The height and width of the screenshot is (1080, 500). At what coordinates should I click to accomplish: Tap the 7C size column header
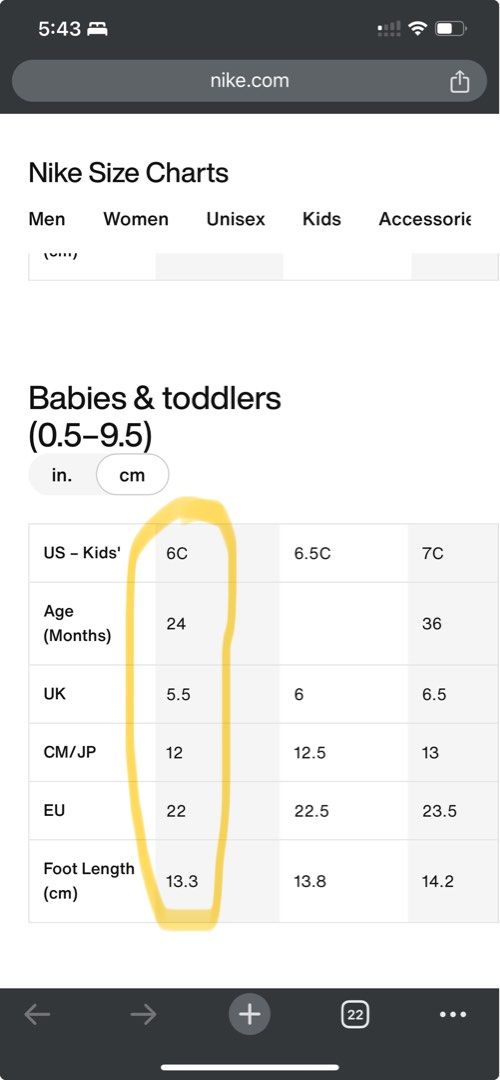point(433,553)
